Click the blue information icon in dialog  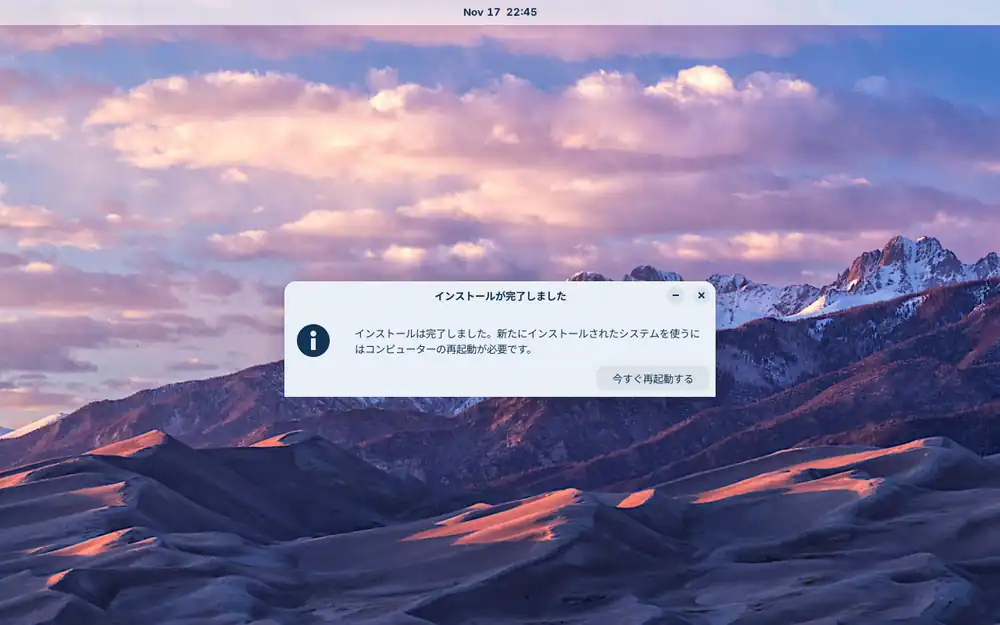pos(313,341)
